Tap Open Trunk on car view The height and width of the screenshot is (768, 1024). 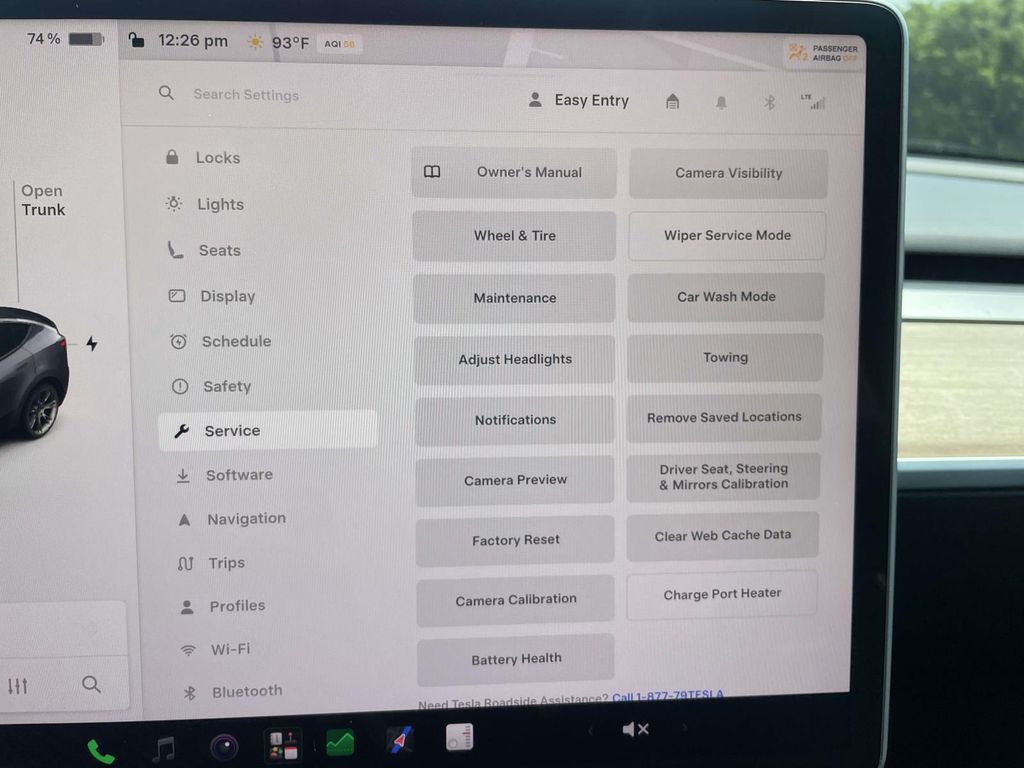tap(43, 200)
